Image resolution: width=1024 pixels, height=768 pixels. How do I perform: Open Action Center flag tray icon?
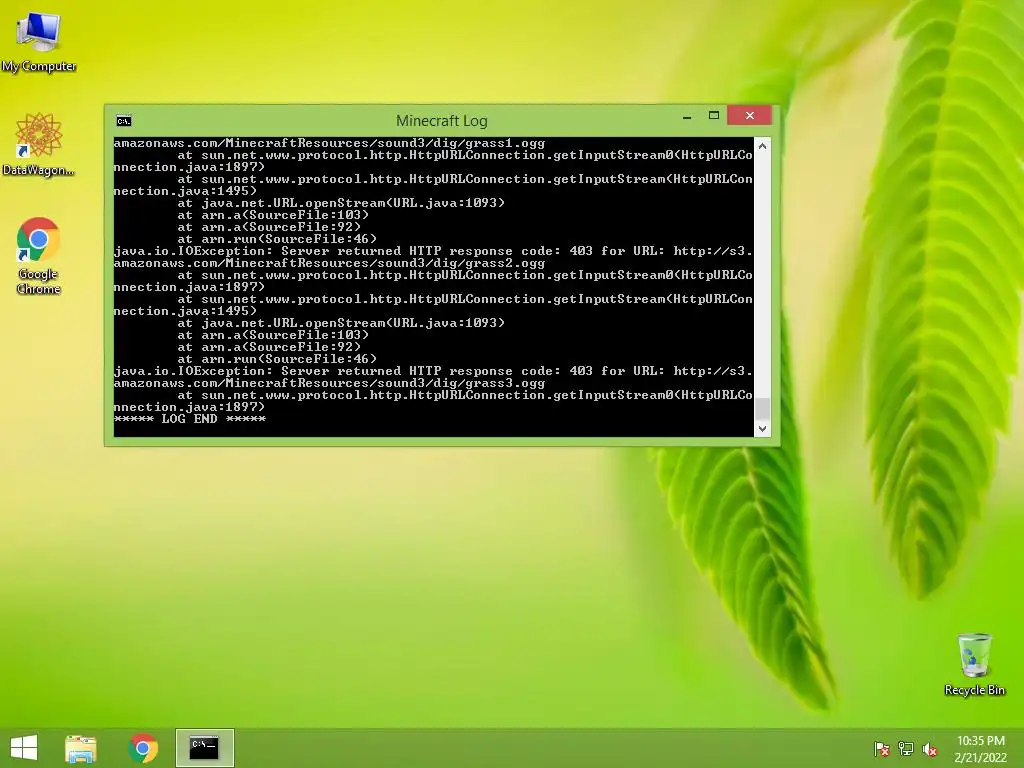coord(882,749)
